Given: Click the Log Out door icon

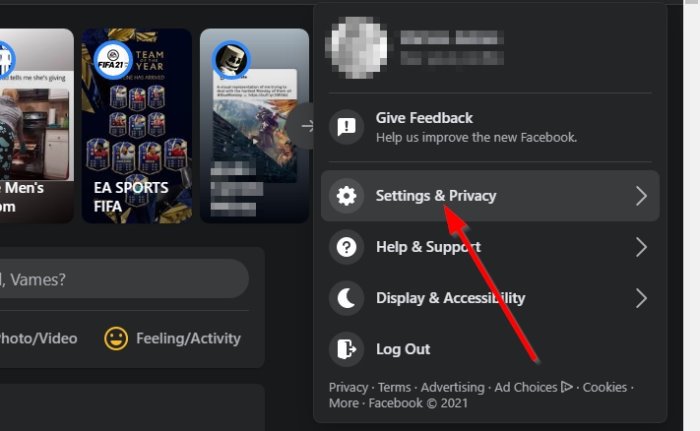Looking at the screenshot, I should 346,349.
